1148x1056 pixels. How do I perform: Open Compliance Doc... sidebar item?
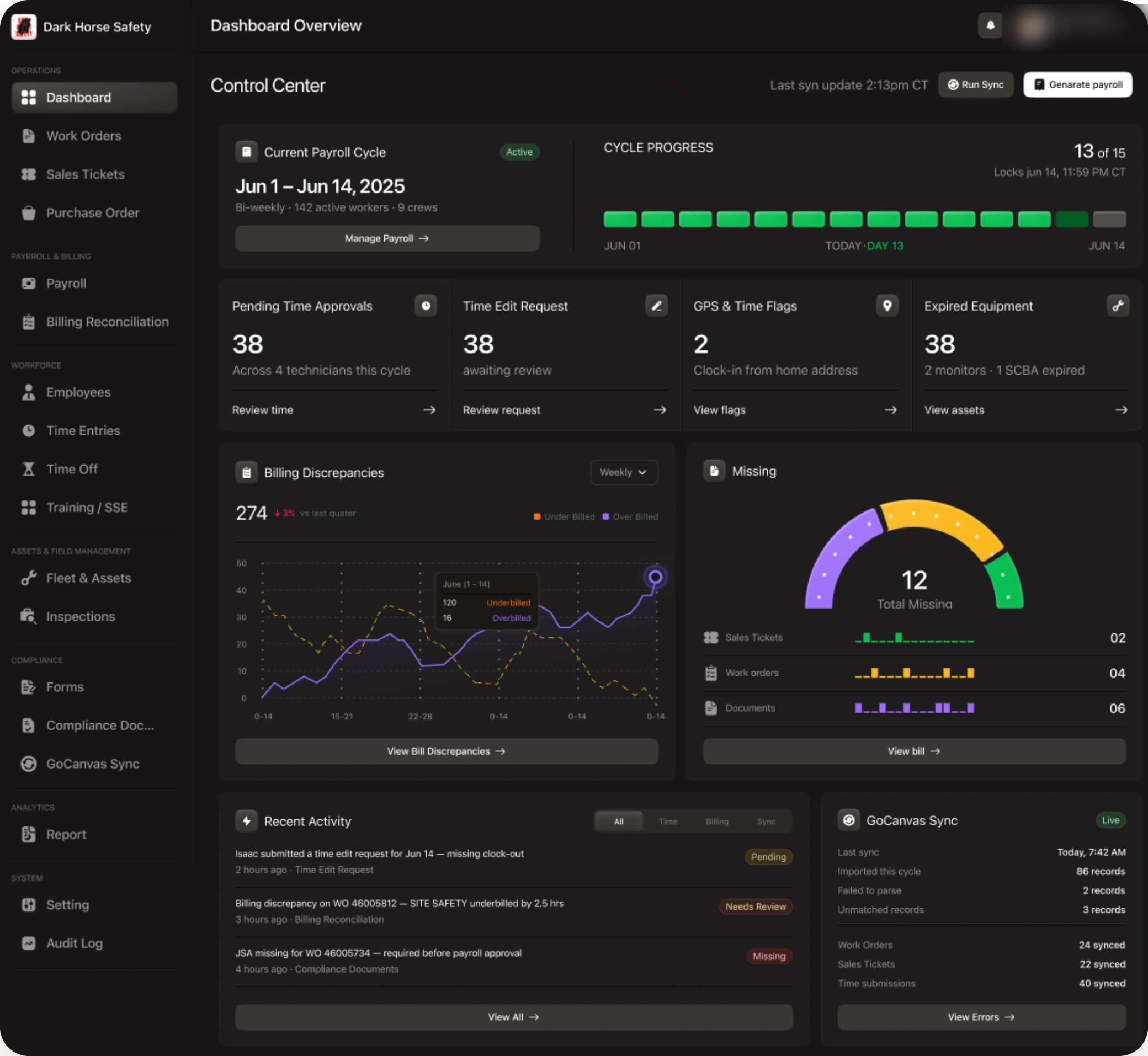94,725
